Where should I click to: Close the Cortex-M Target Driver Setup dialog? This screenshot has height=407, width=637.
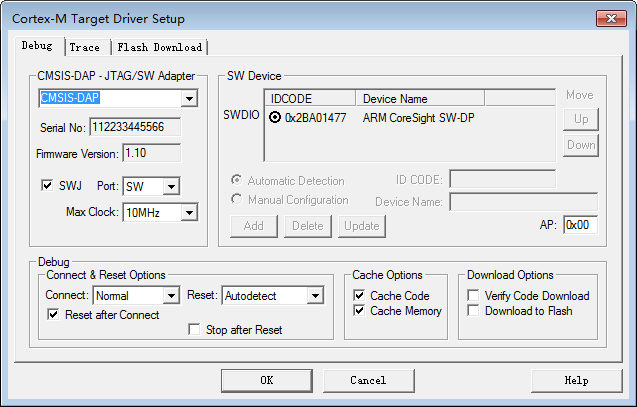[611, 18]
